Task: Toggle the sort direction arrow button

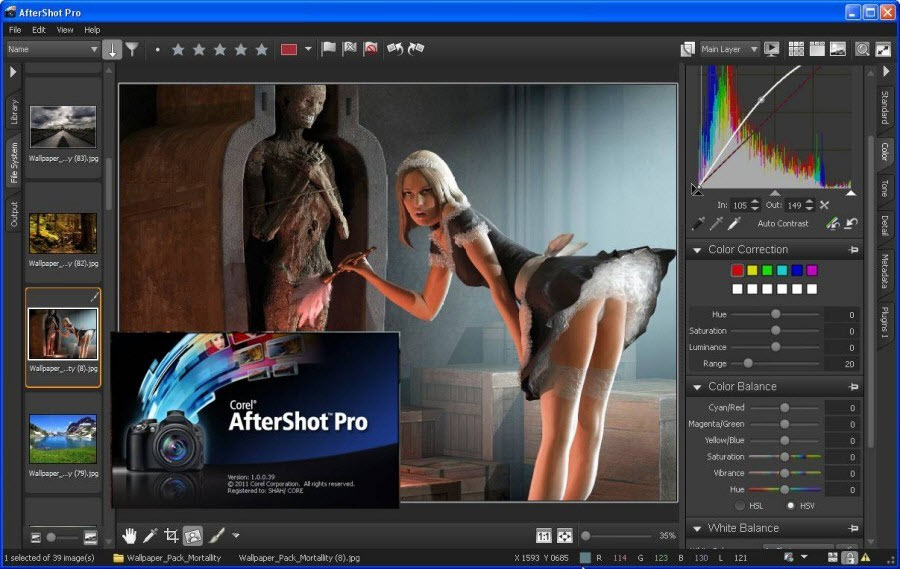Action: (112, 49)
